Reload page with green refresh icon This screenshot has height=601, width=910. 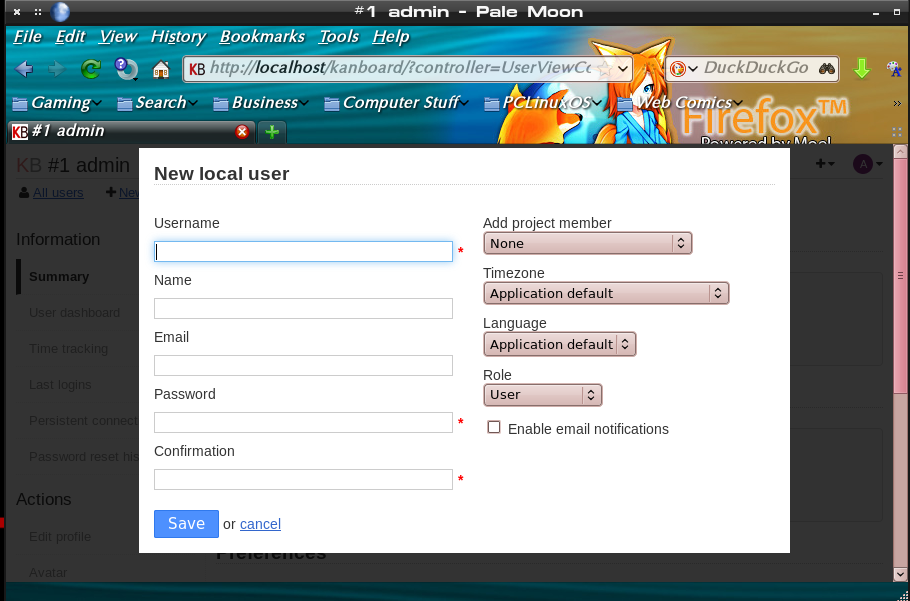coord(91,70)
